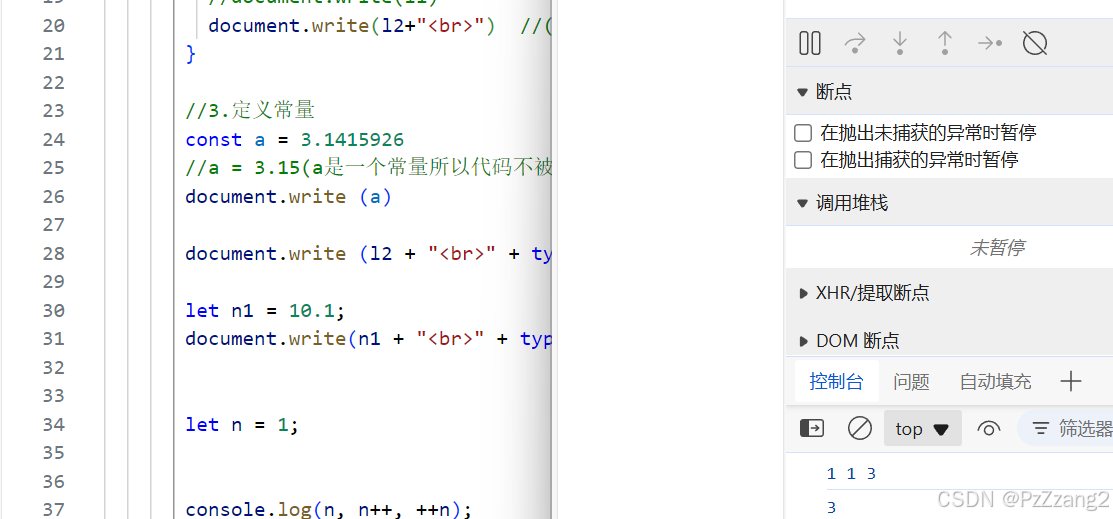The width and height of the screenshot is (1113, 519).
Task: Click the single Step debugger icon
Action: 989,43
